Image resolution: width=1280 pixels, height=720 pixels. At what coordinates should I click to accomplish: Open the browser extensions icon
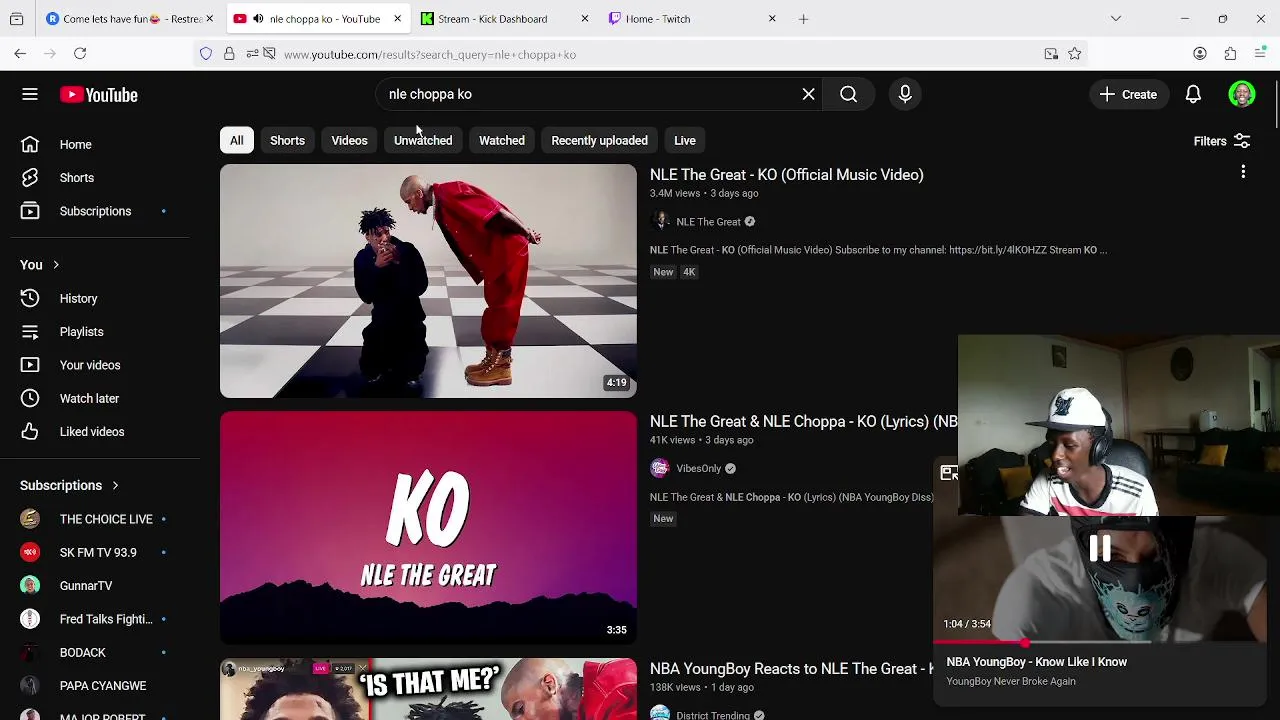(x=1231, y=54)
